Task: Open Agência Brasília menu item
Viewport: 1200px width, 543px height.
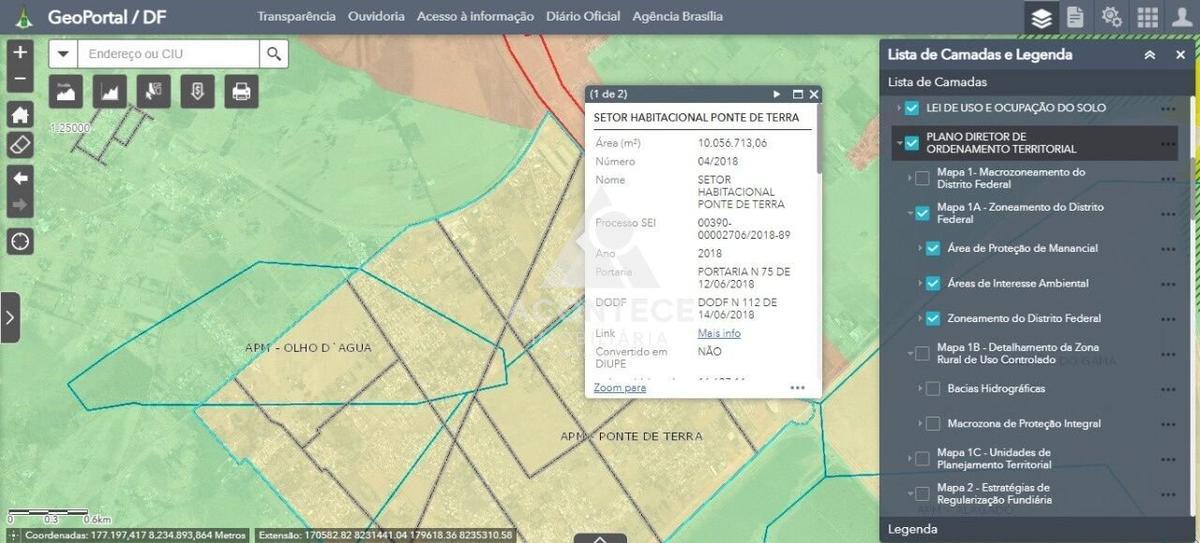Action: tap(678, 17)
